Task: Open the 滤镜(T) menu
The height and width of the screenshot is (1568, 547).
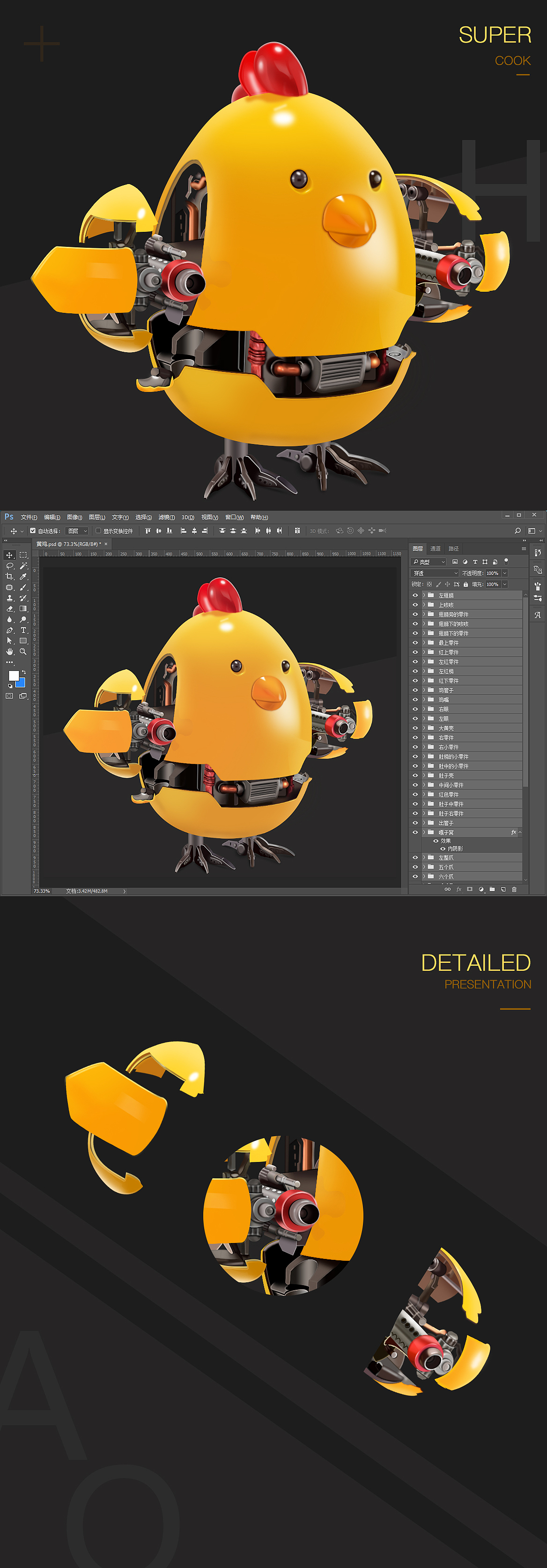Action: pyautogui.click(x=166, y=518)
